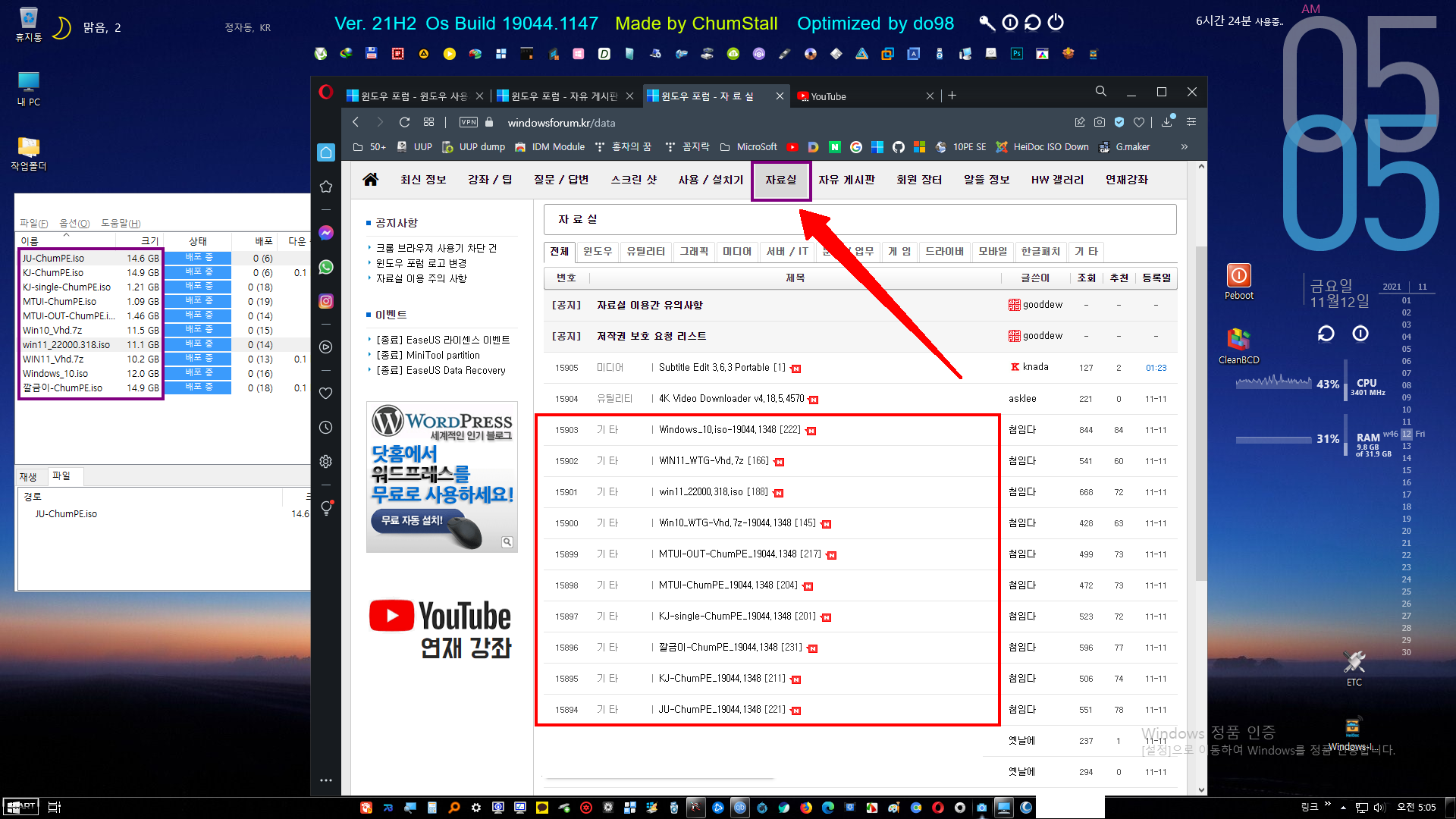1456x819 pixels.
Task: Go back to previous page
Action: pyautogui.click(x=356, y=122)
